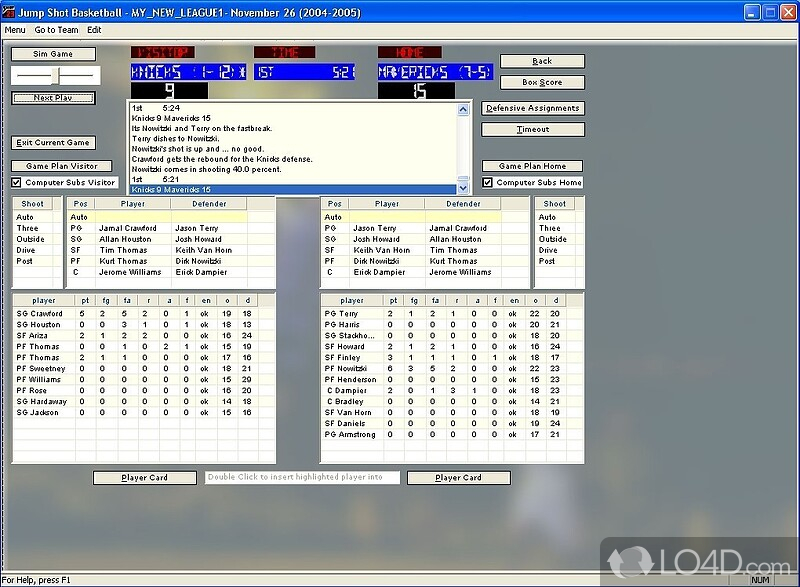This screenshot has width=800, height=587.
Task: Click the Sim Game button
Action: 53,54
